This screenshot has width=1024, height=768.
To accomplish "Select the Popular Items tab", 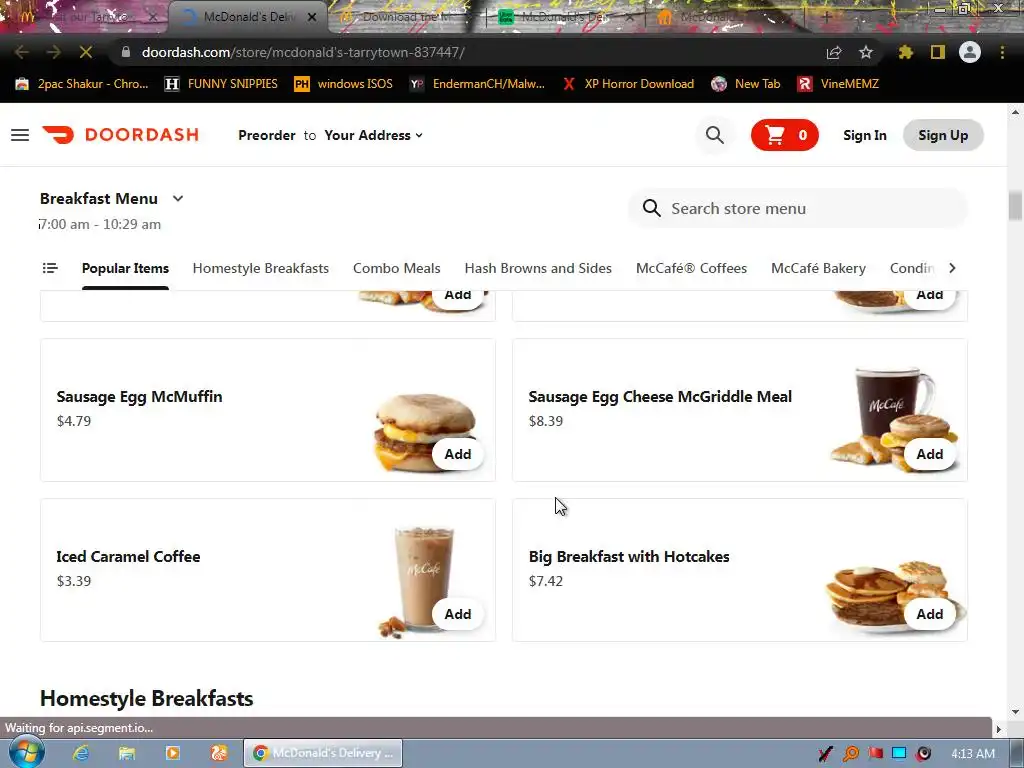I will 125,268.
